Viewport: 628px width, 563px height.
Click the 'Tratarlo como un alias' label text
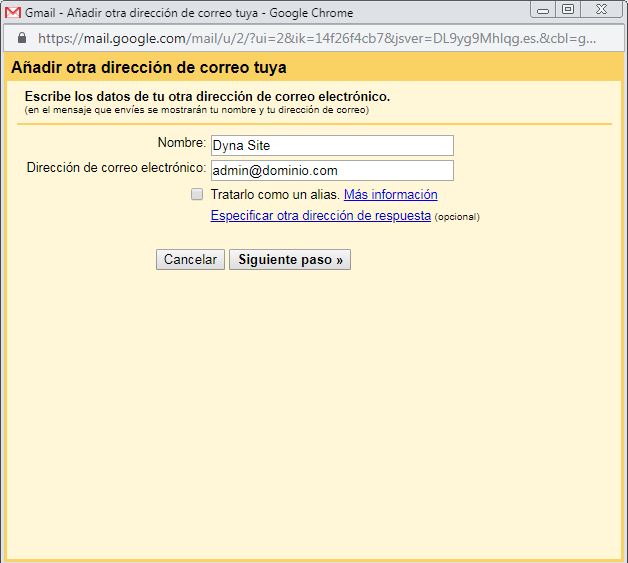click(x=275, y=195)
